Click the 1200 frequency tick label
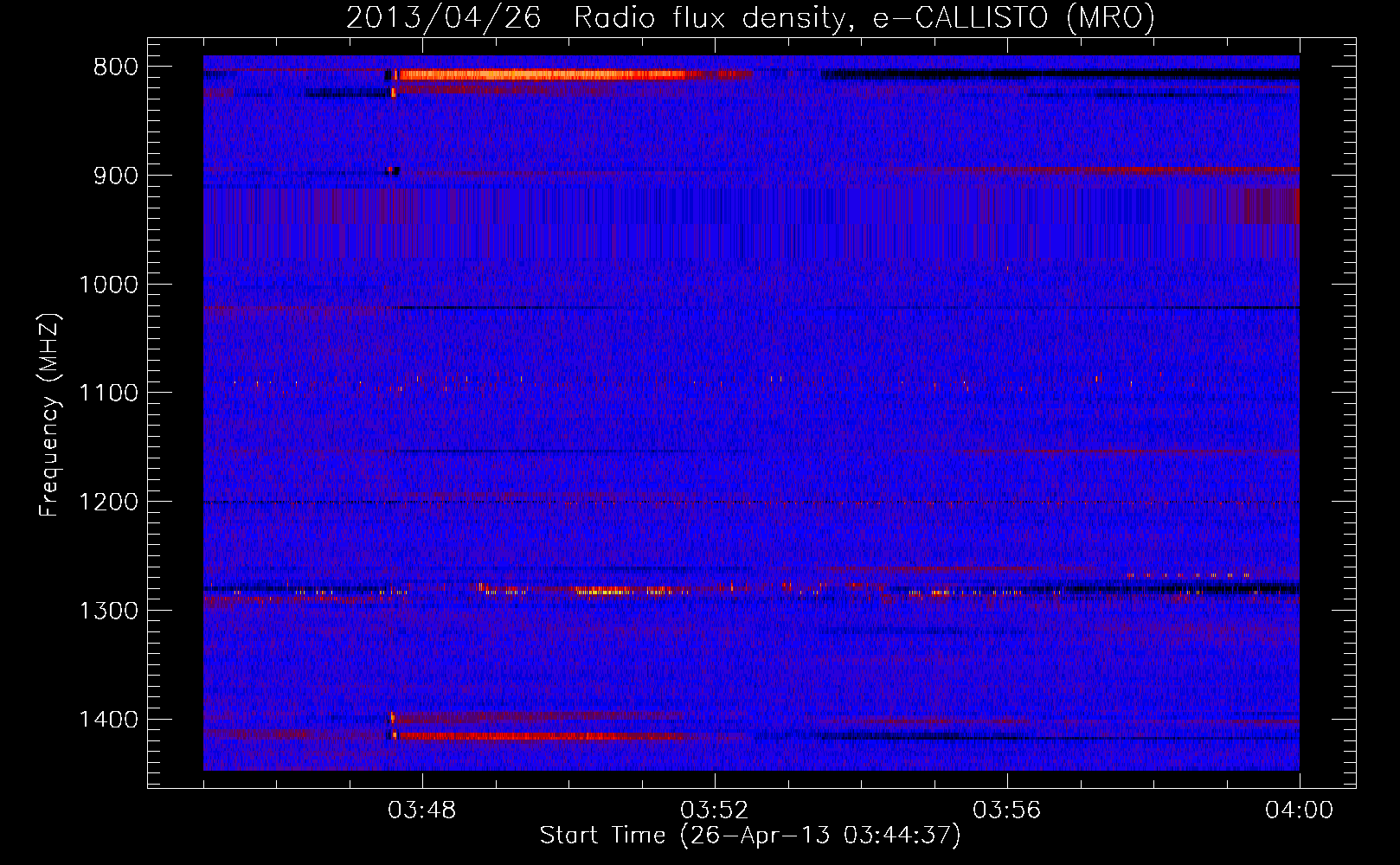The image size is (1400, 865). point(109,502)
